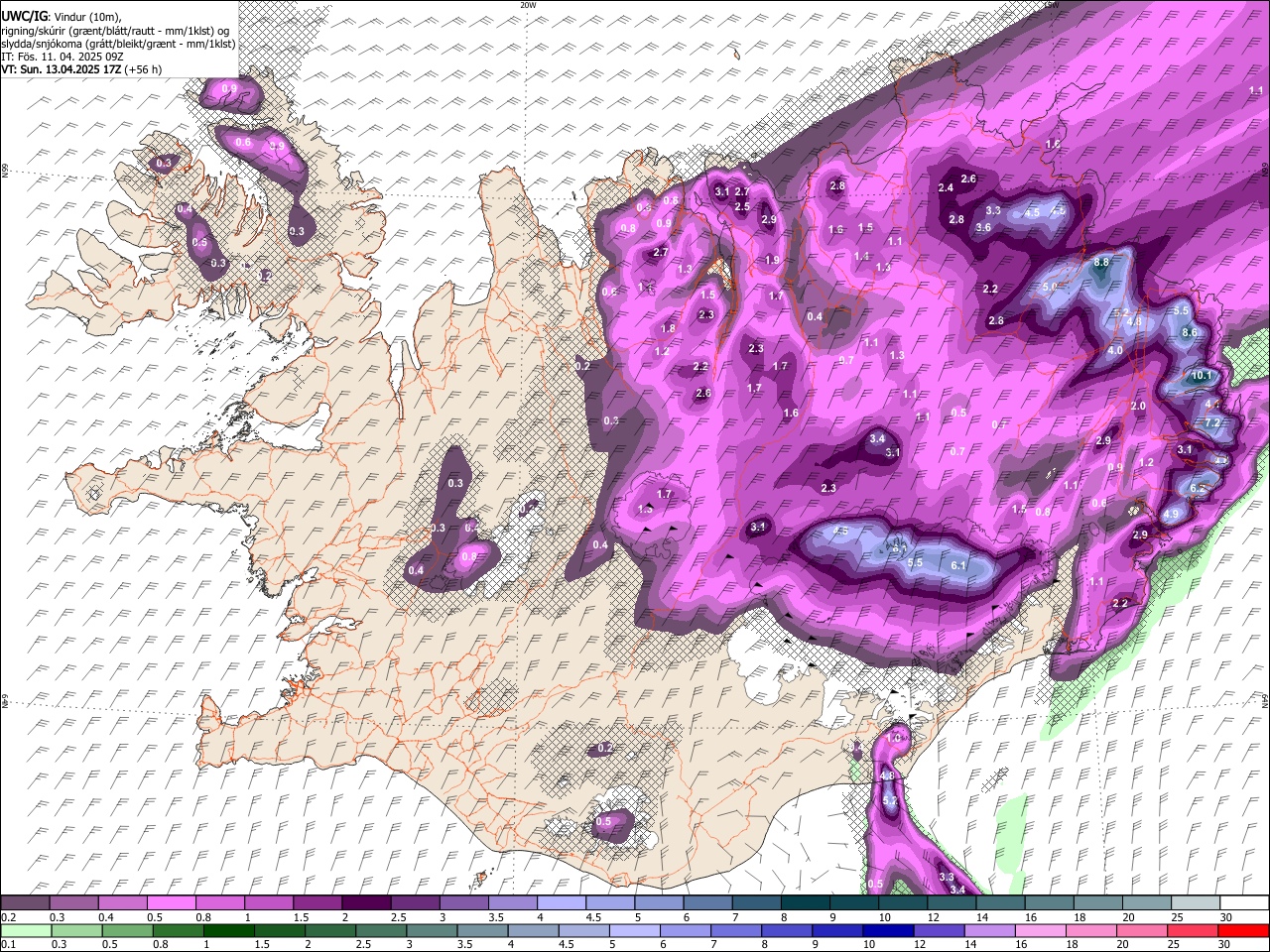This screenshot has height=952, width=1270.
Task: Click the 1.0 precipitation value on the map
Action: [893, 738]
